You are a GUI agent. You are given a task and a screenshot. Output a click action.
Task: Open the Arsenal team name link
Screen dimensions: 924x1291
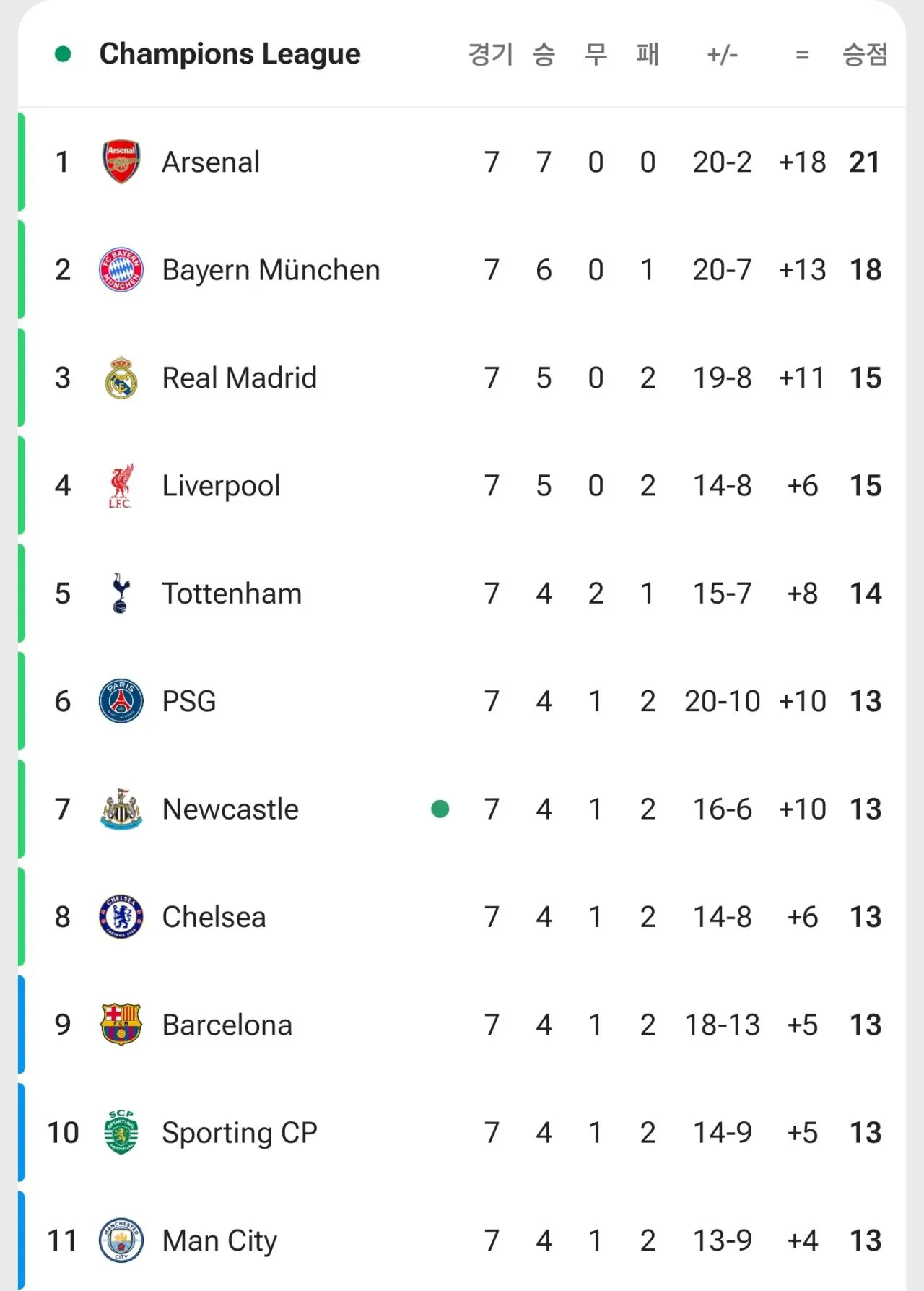tap(211, 162)
